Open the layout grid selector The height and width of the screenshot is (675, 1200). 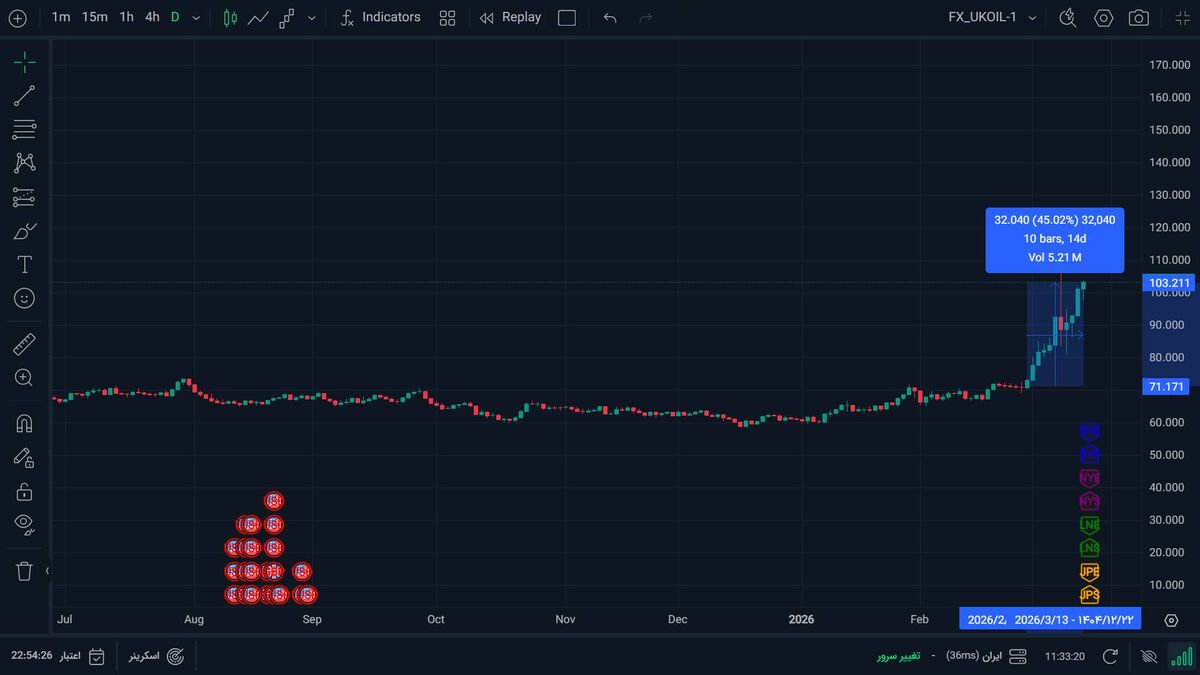[447, 18]
